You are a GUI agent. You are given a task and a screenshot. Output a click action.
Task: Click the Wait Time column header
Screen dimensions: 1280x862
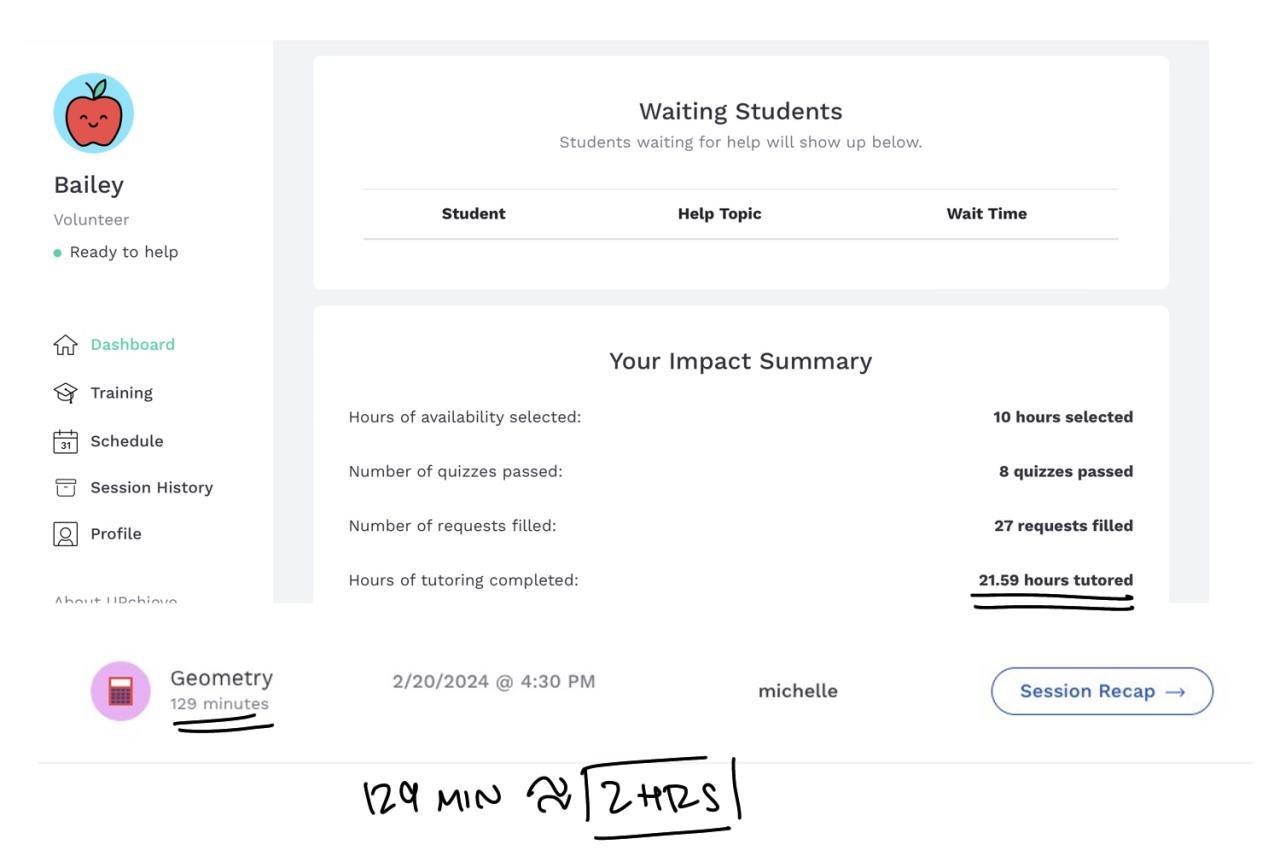point(986,214)
